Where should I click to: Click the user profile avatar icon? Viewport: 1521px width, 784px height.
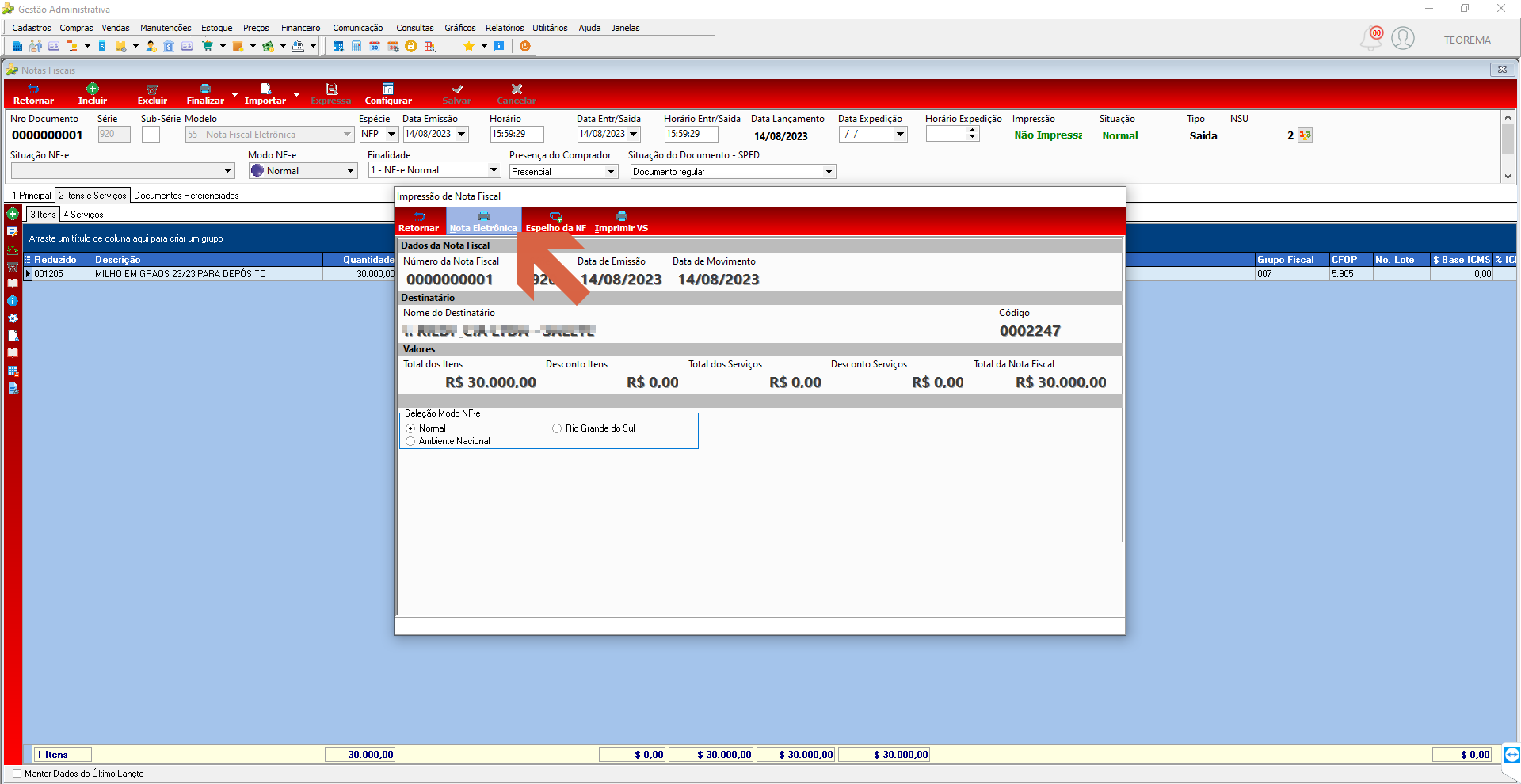click(1403, 38)
